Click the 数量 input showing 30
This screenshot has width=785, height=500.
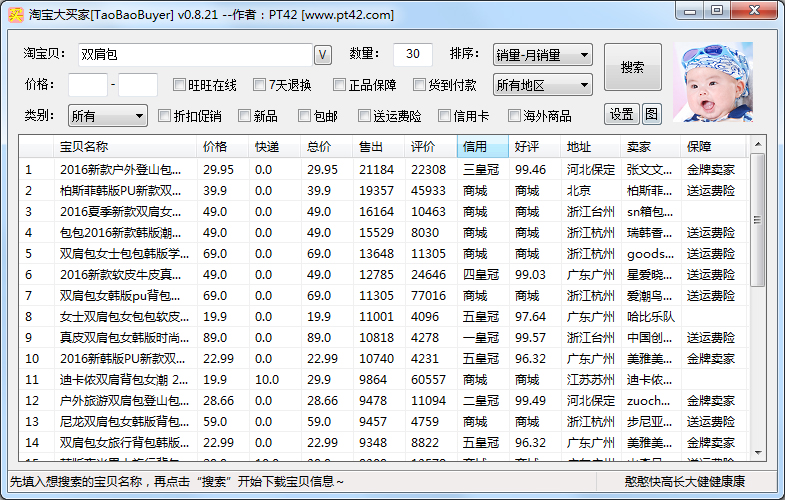pos(413,54)
